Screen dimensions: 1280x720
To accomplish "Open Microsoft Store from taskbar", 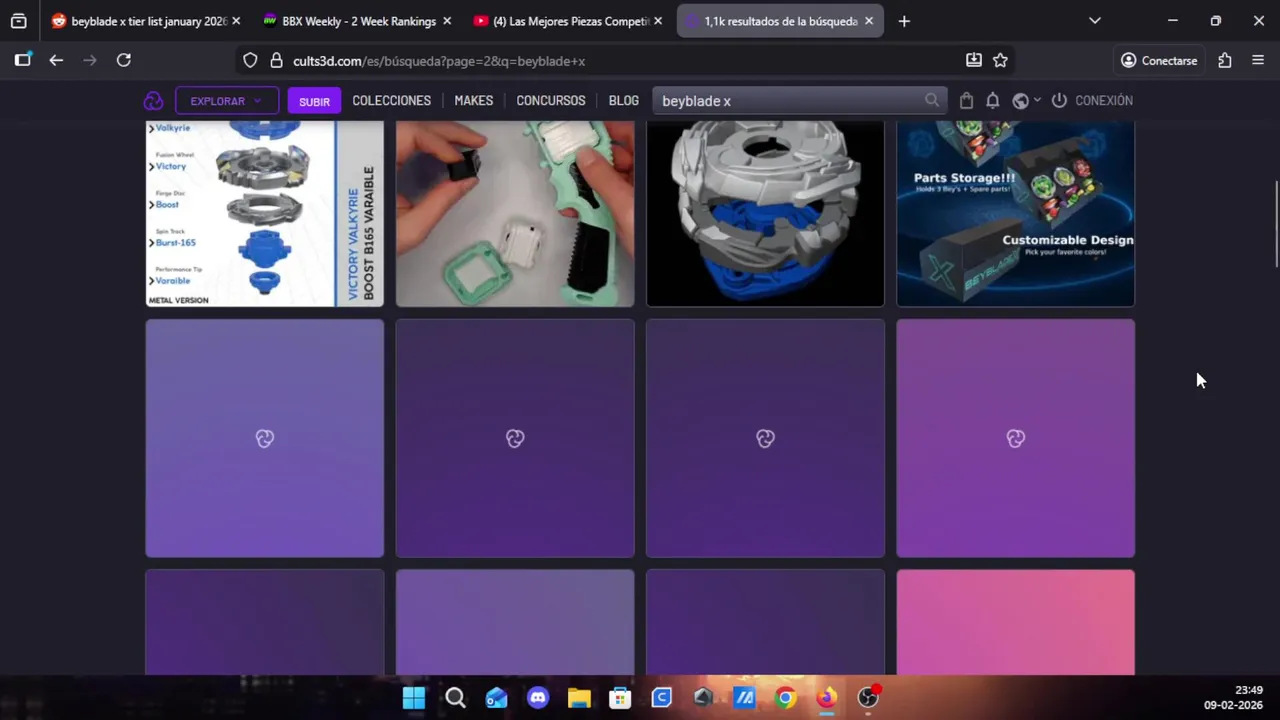I will [620, 698].
